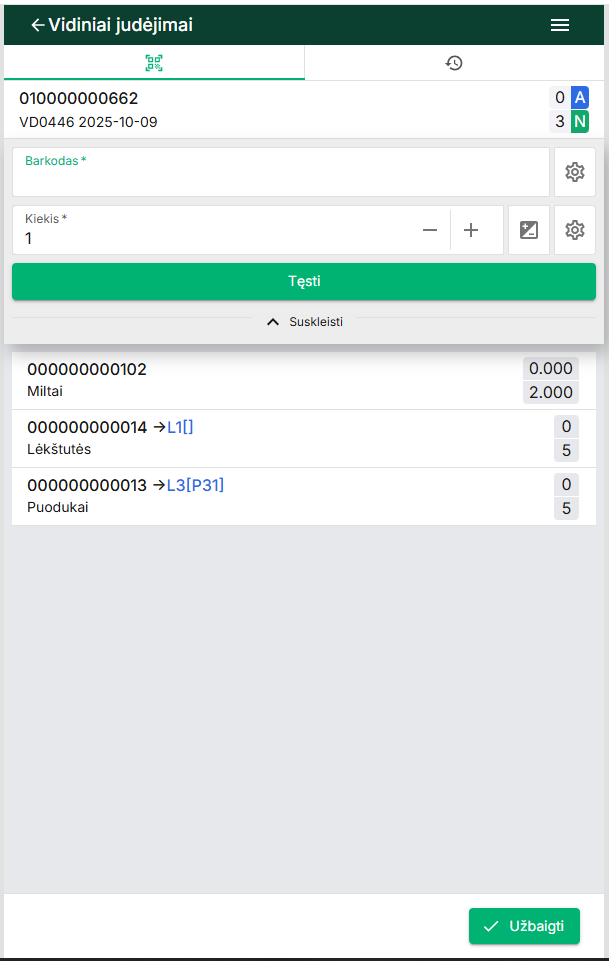
Task: Increase quantity with plus button
Action: pyautogui.click(x=471, y=230)
